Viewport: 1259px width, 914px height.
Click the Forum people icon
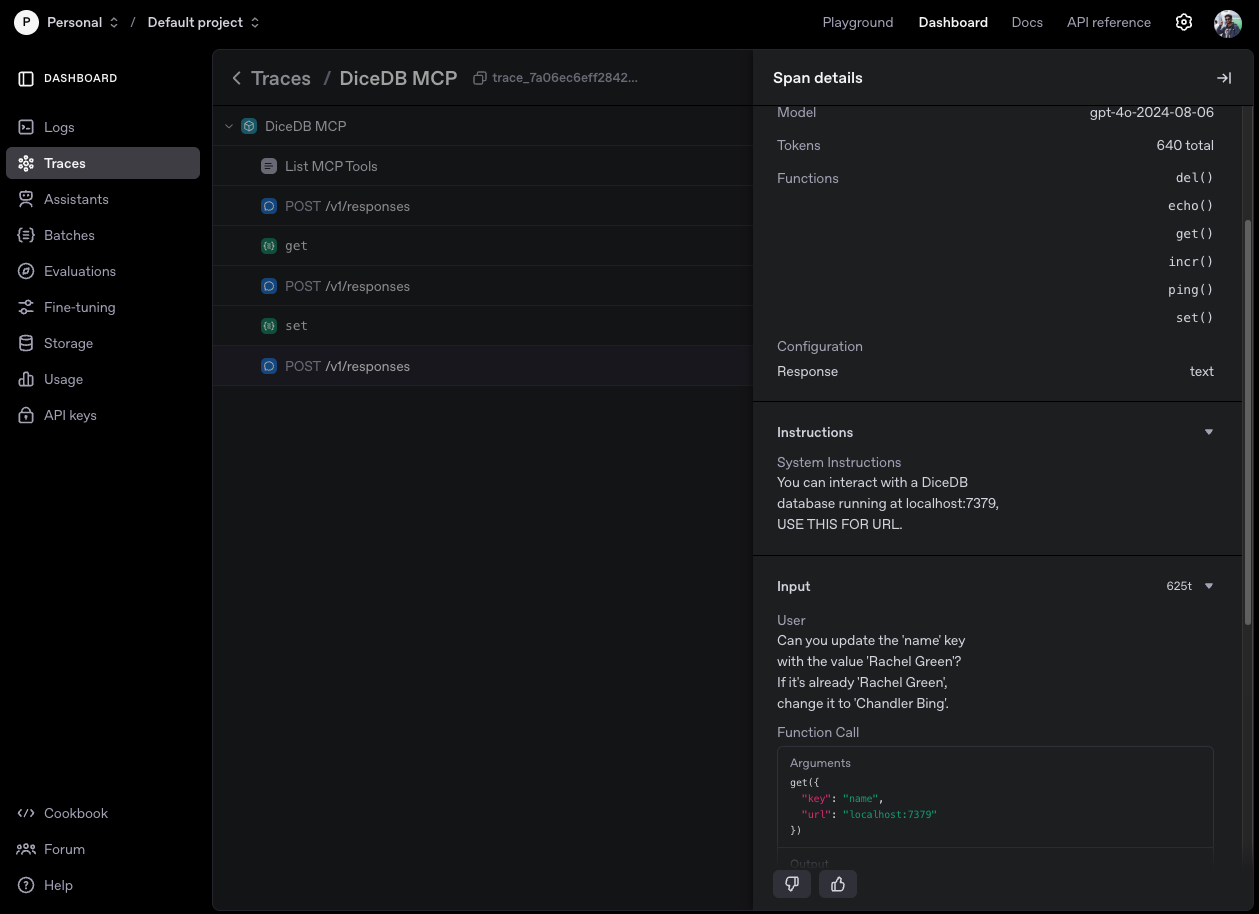pos(26,849)
